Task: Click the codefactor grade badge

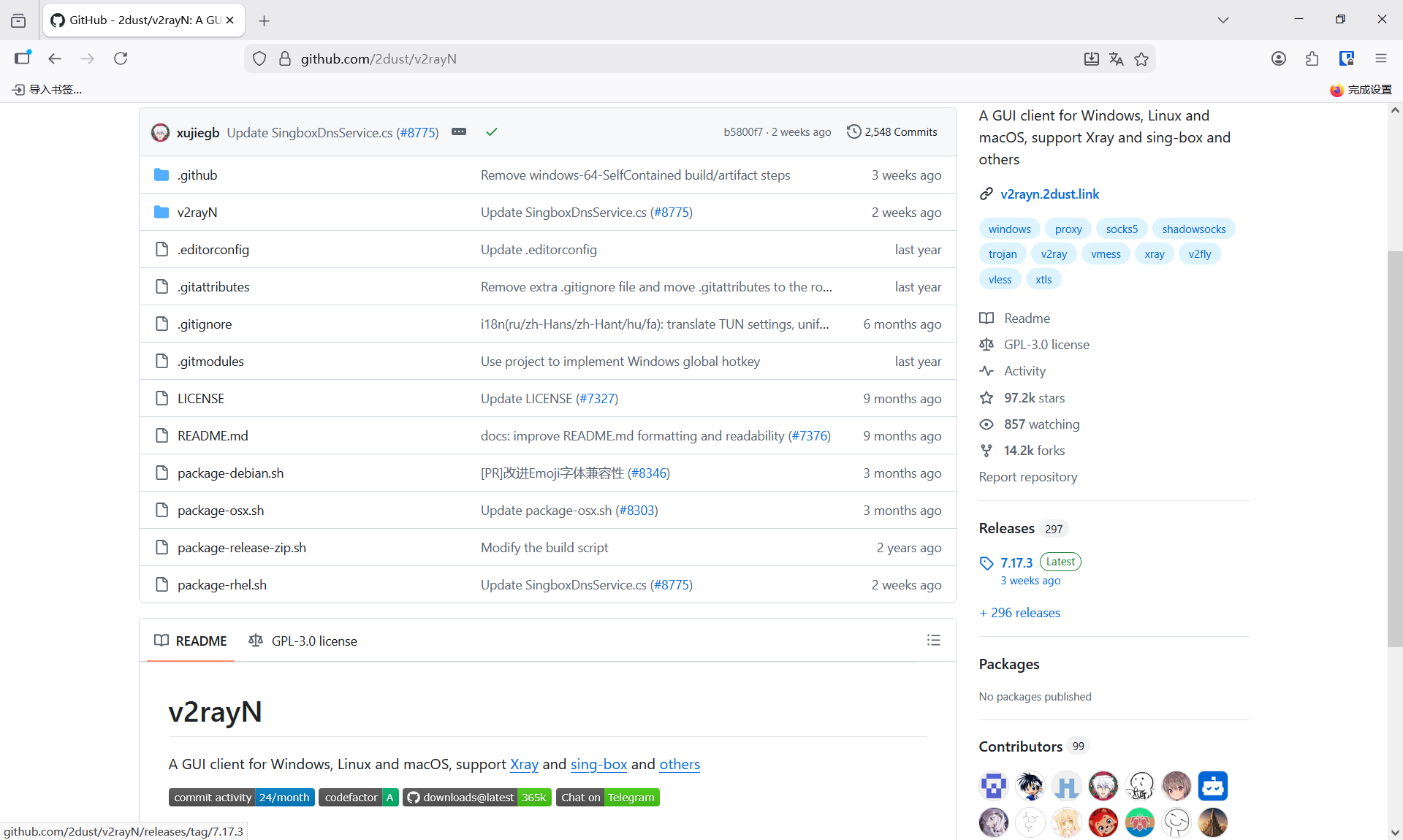Action: point(358,797)
